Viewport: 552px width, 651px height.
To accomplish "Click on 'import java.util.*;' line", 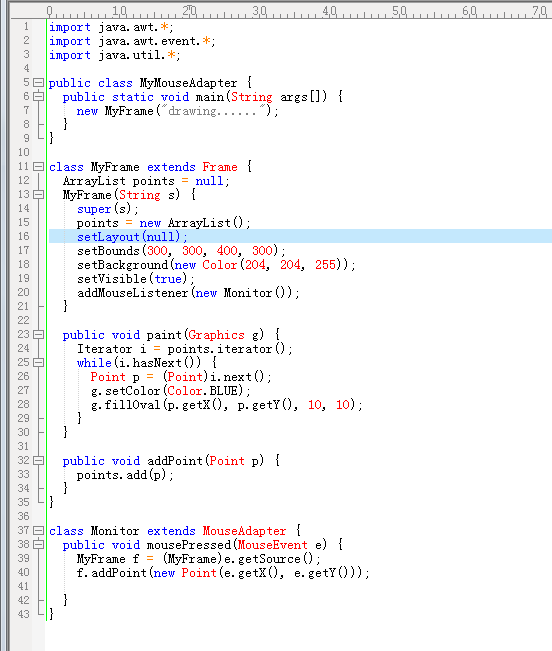I will point(114,55).
